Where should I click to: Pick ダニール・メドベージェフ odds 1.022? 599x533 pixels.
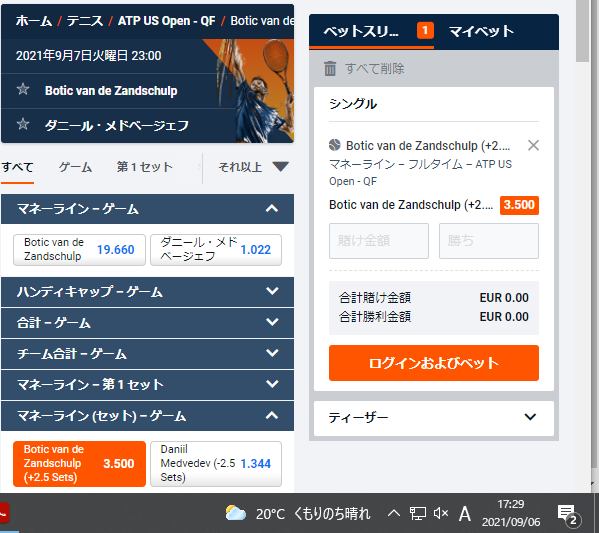(x=216, y=249)
